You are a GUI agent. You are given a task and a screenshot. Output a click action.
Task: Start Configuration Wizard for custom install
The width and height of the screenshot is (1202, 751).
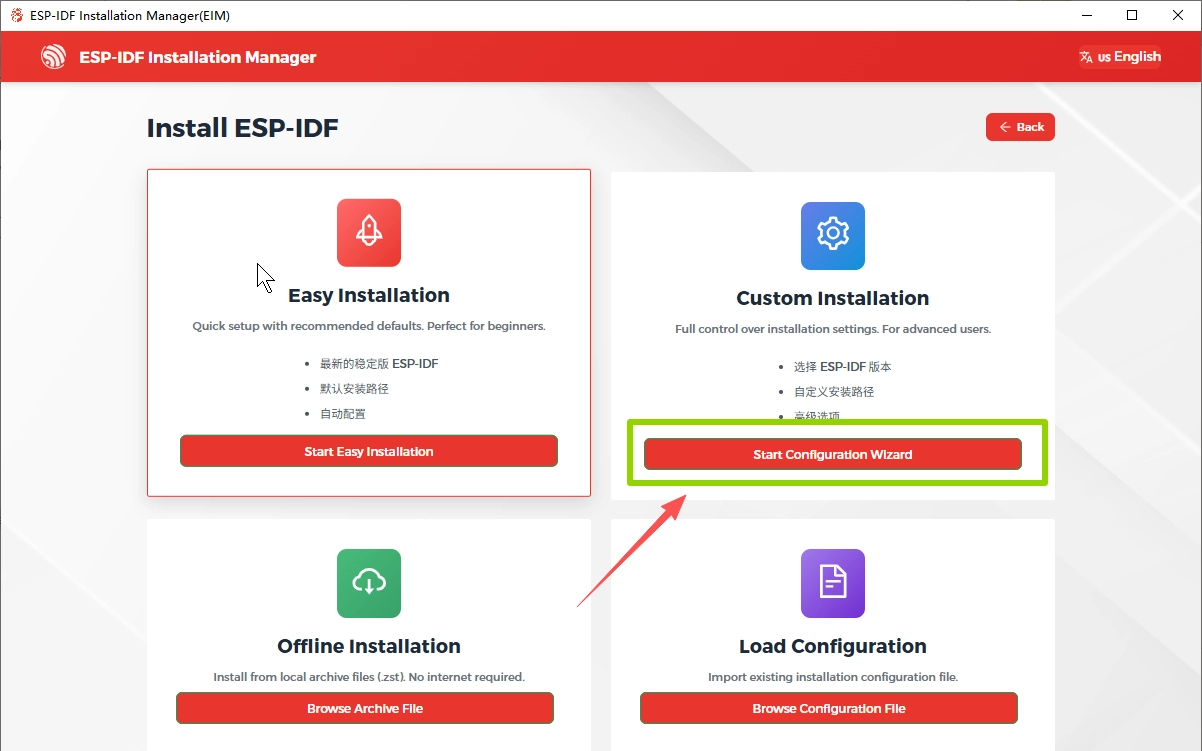tap(833, 454)
